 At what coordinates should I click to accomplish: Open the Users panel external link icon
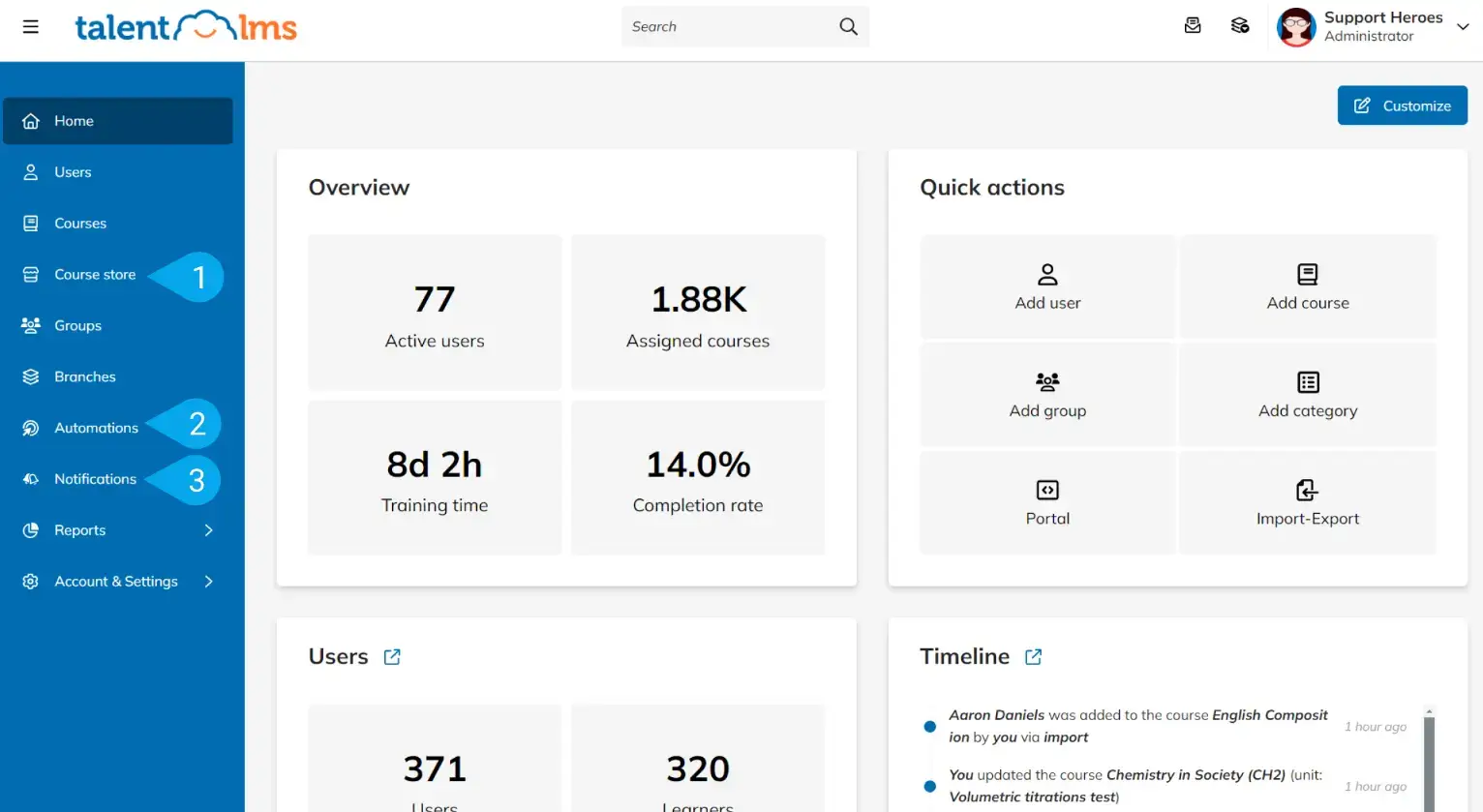391,656
